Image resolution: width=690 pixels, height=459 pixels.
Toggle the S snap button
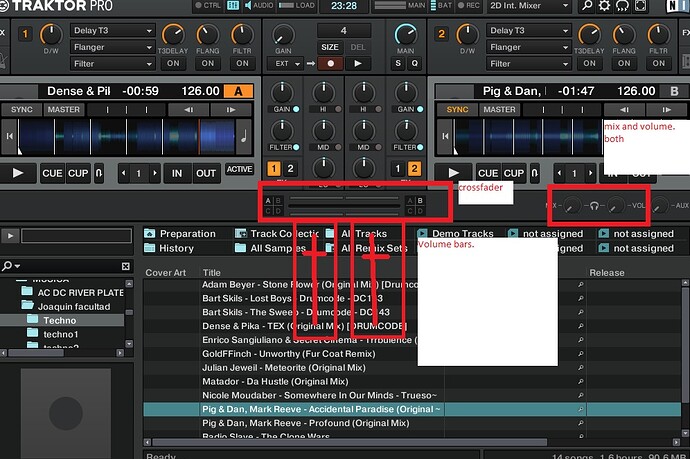point(398,63)
